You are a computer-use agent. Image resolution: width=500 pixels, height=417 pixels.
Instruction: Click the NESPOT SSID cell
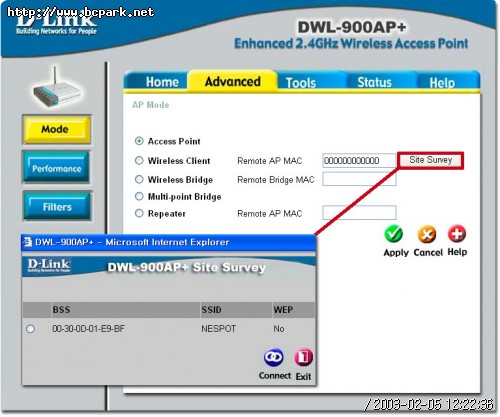pyautogui.click(x=218, y=329)
